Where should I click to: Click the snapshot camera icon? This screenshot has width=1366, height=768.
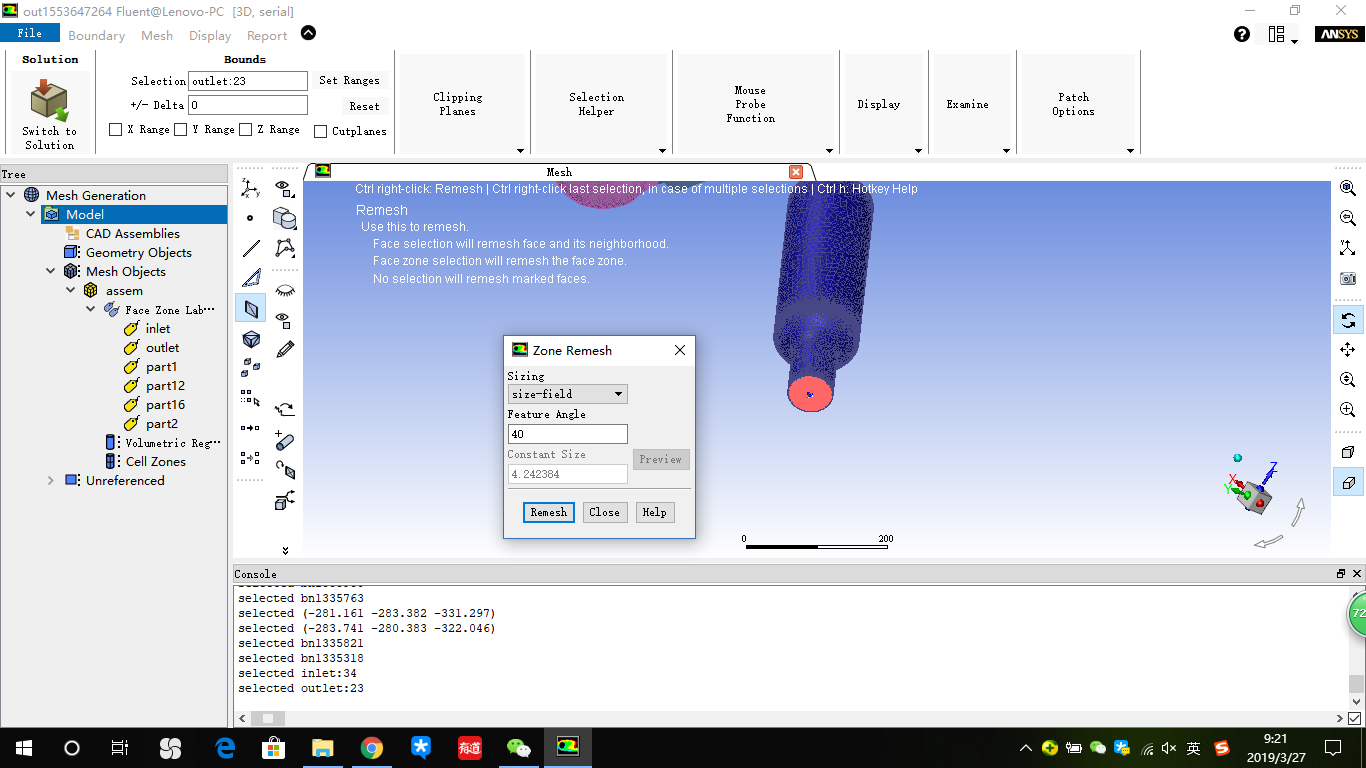1348,278
